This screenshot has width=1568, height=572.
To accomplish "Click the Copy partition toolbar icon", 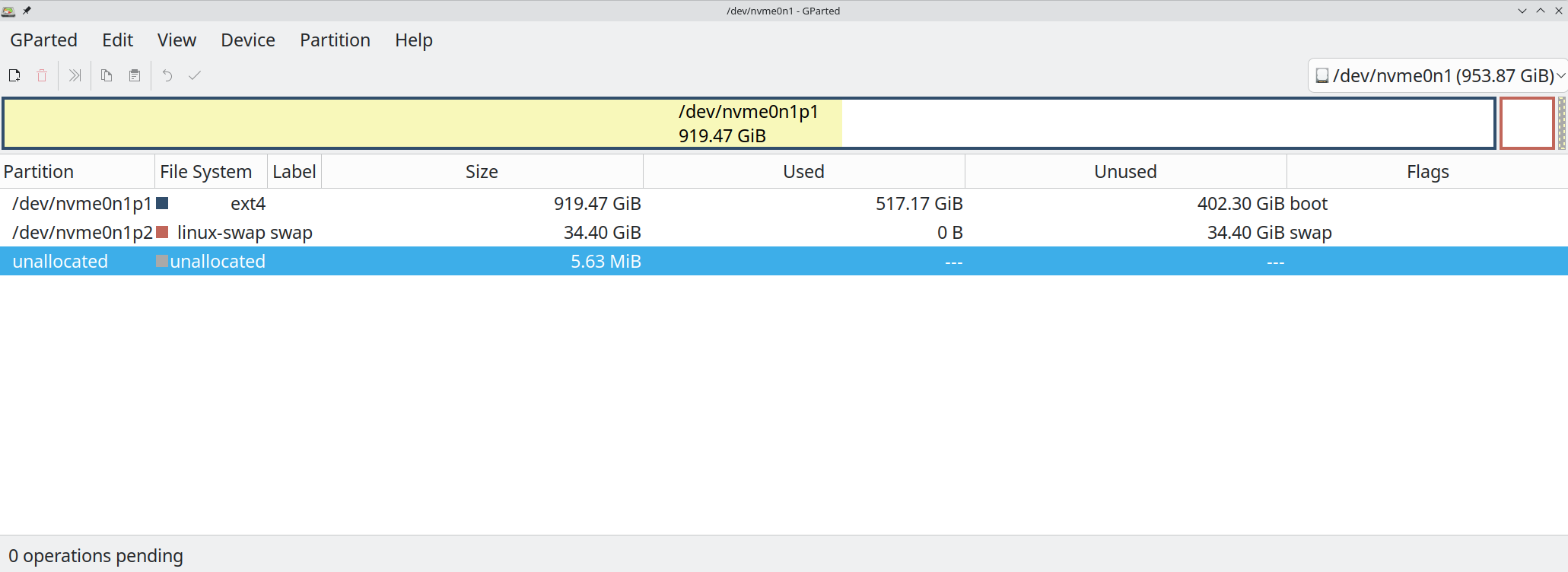I will [107, 75].
